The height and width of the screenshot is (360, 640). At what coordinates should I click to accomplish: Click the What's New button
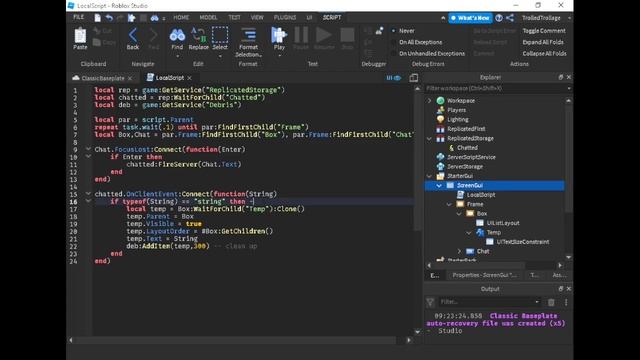pos(470,18)
